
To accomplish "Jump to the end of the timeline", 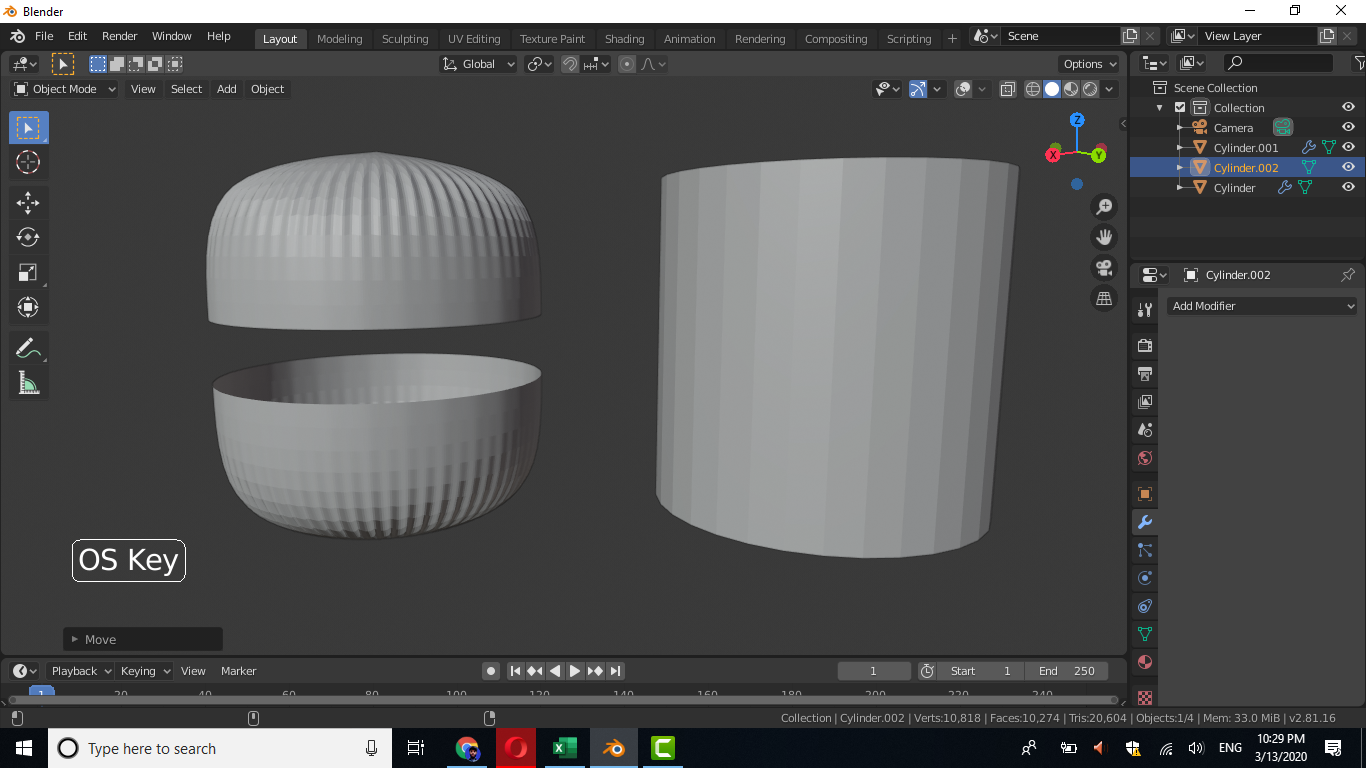I will click(x=616, y=671).
